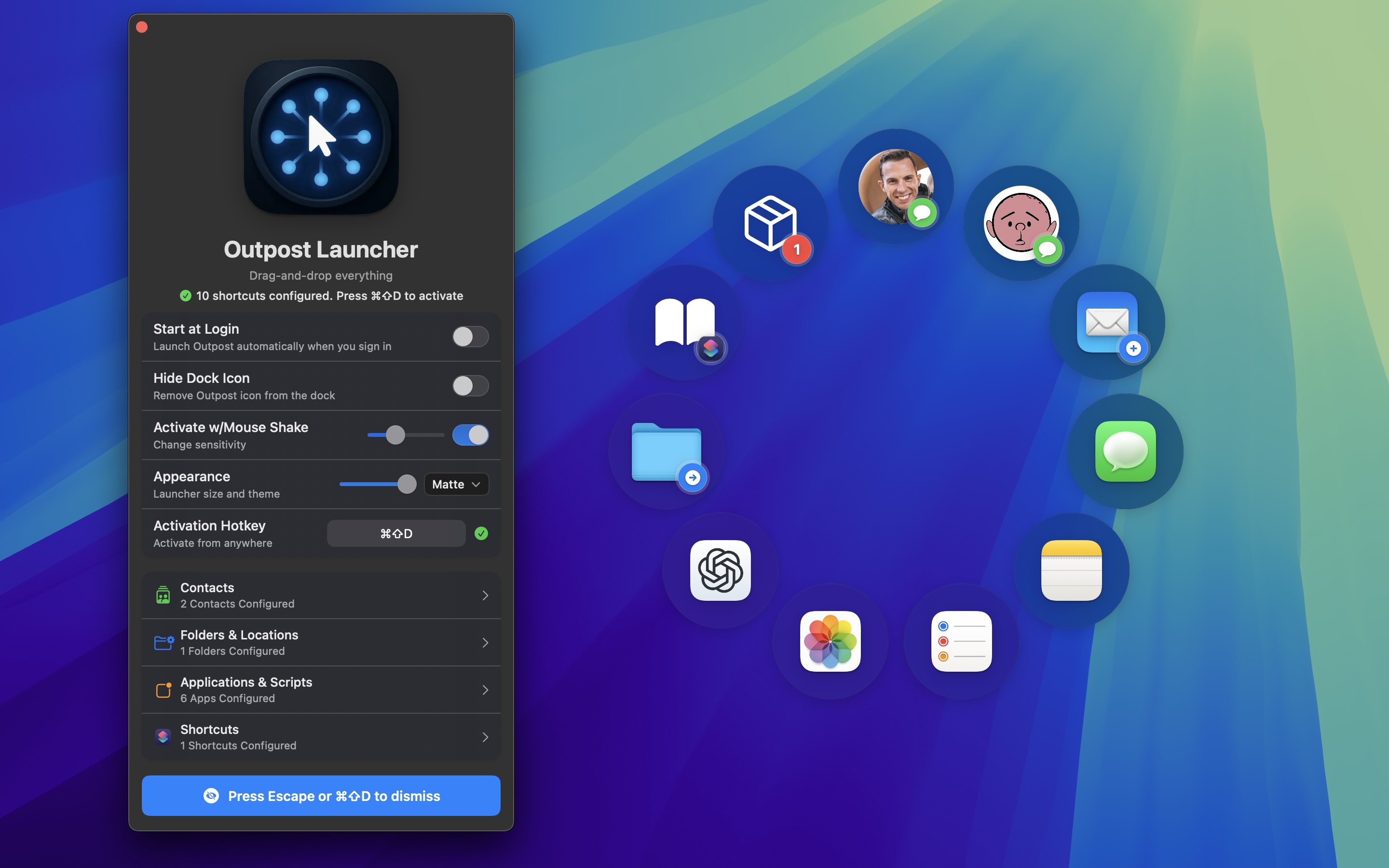
Task: Adjust the launcher size slider
Action: point(407,484)
